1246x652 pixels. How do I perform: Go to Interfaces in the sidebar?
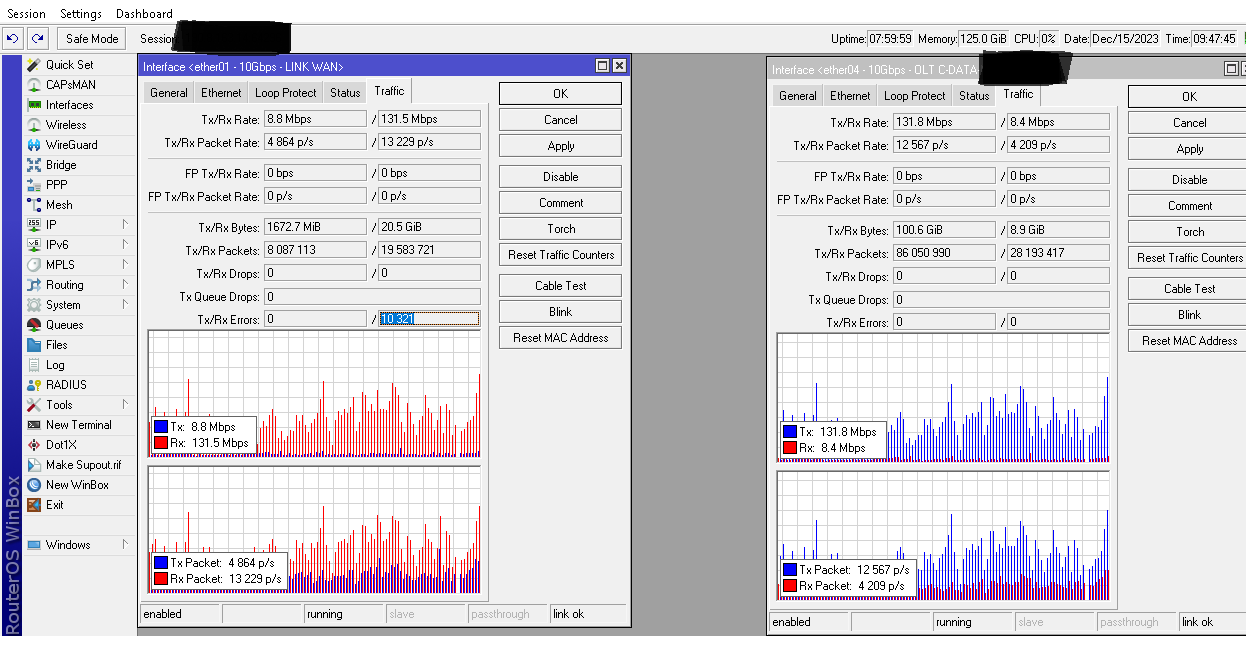pos(69,105)
